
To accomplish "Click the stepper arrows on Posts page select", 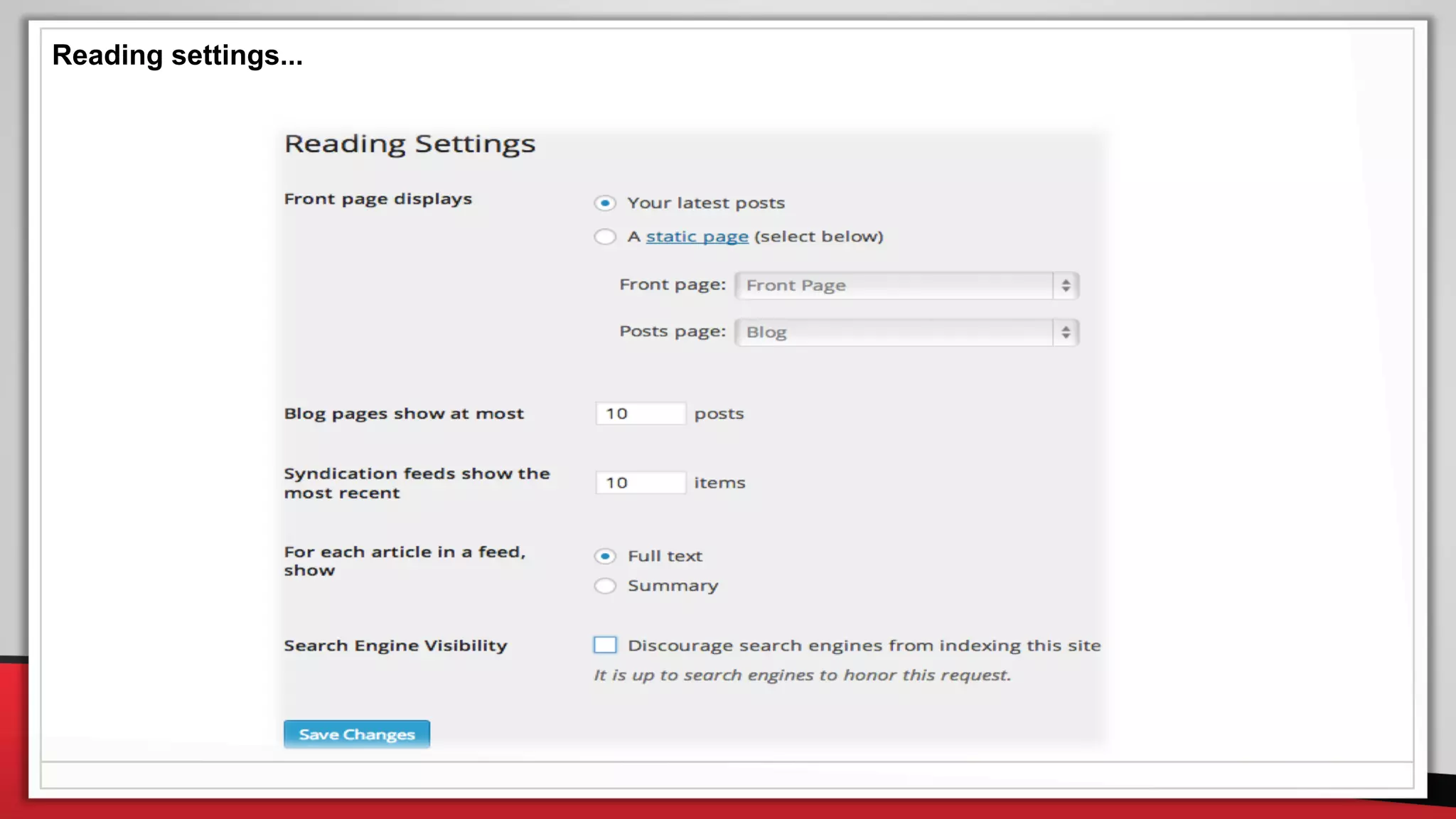I will pos(1065,333).
